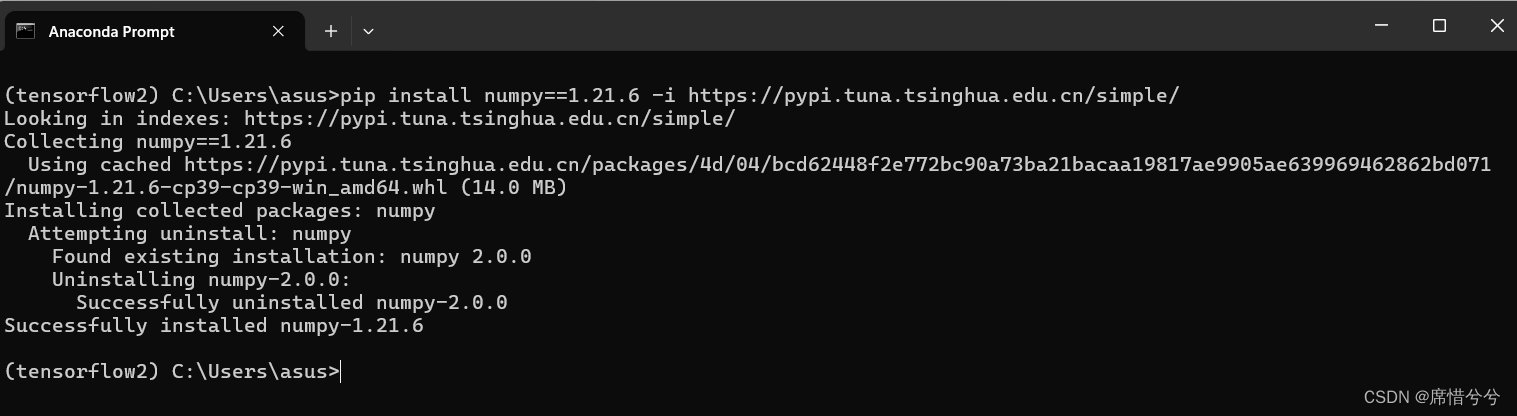Open the Looking in indexes URL

point(490,119)
